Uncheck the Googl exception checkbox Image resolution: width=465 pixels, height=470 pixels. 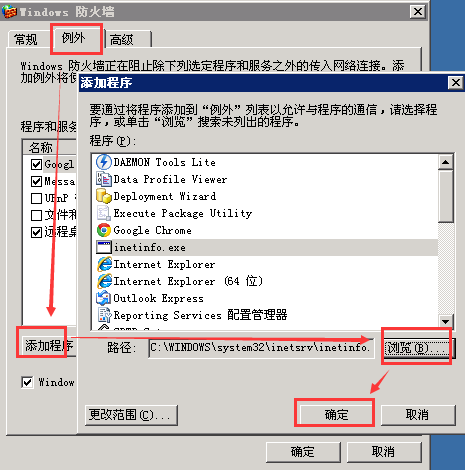coord(36,164)
